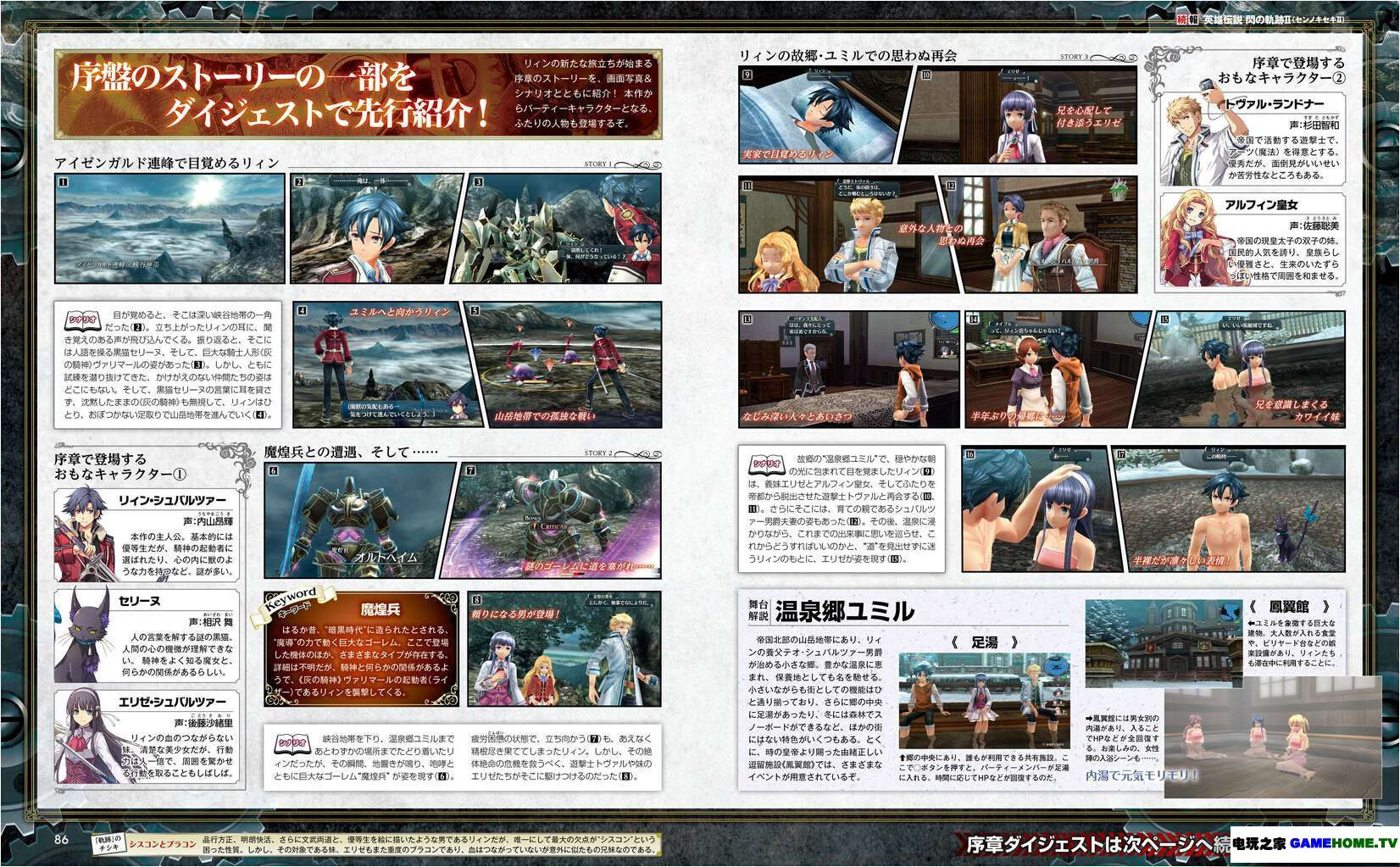Click the 温泉郷ユミル stage title
The width and height of the screenshot is (1400, 867).
[845, 610]
